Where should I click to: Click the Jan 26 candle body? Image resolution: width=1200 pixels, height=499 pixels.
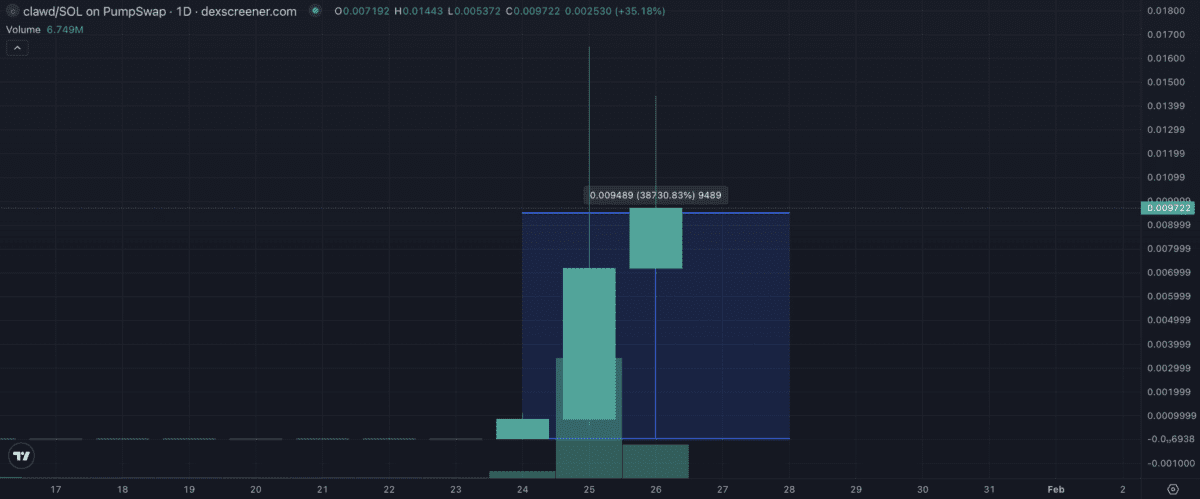click(655, 238)
